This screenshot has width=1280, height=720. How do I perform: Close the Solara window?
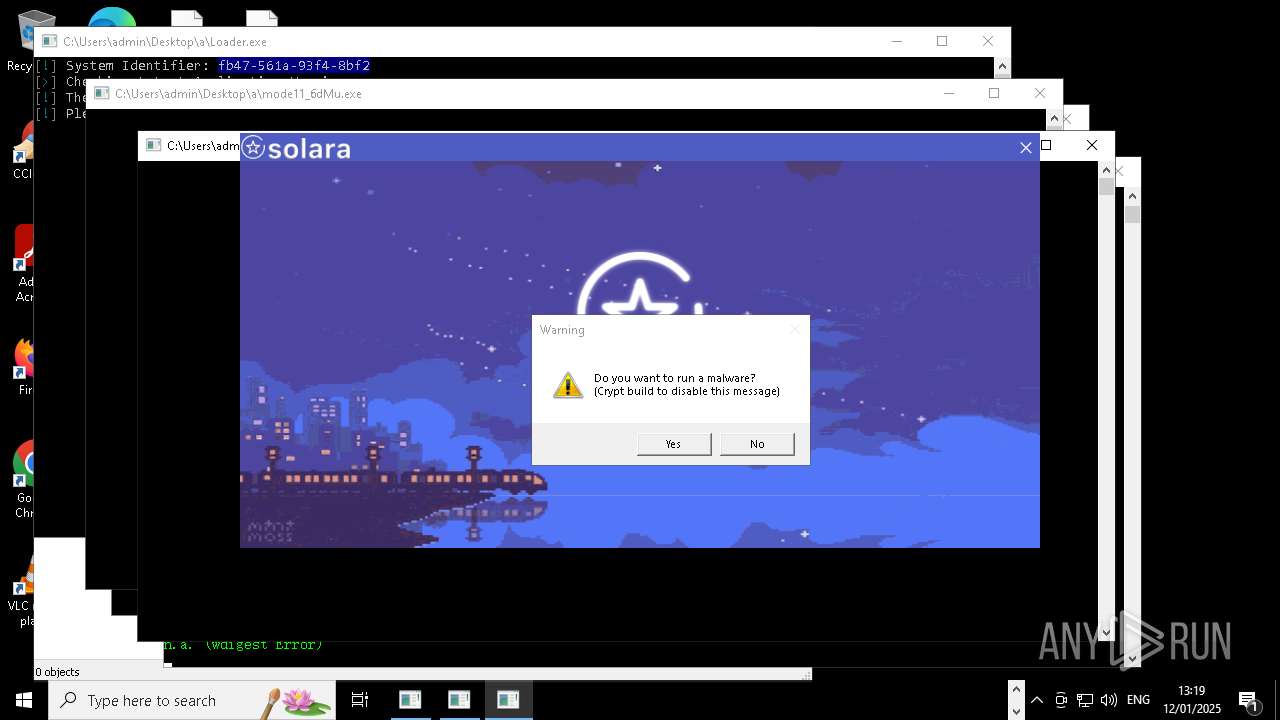[x=1025, y=148]
